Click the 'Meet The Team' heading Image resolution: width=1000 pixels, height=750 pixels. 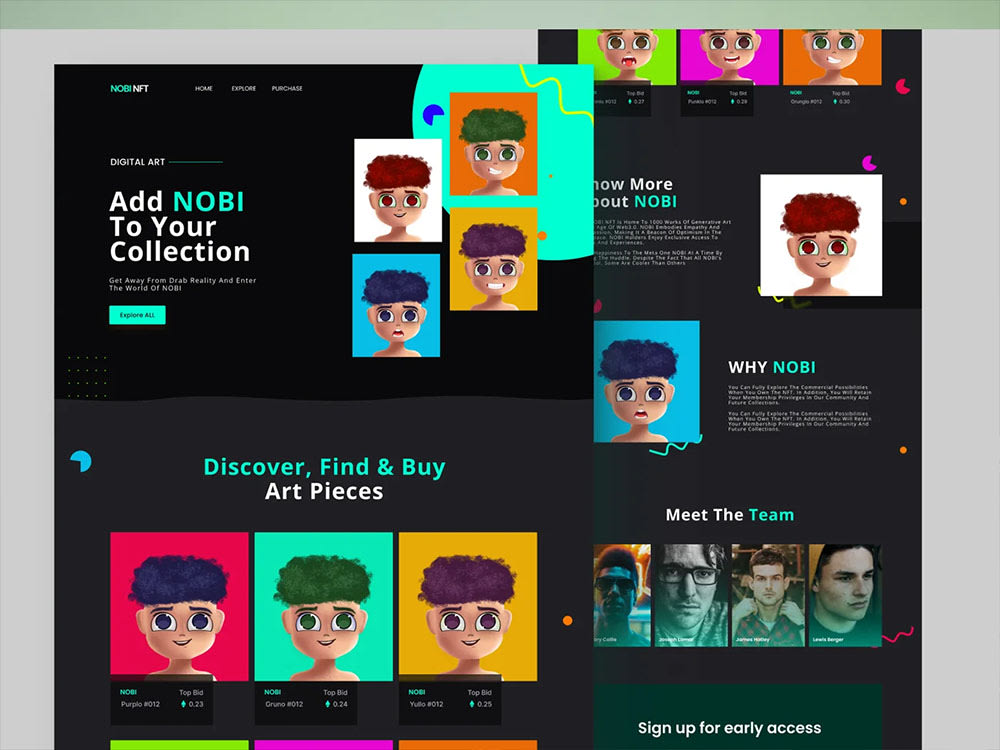click(730, 515)
